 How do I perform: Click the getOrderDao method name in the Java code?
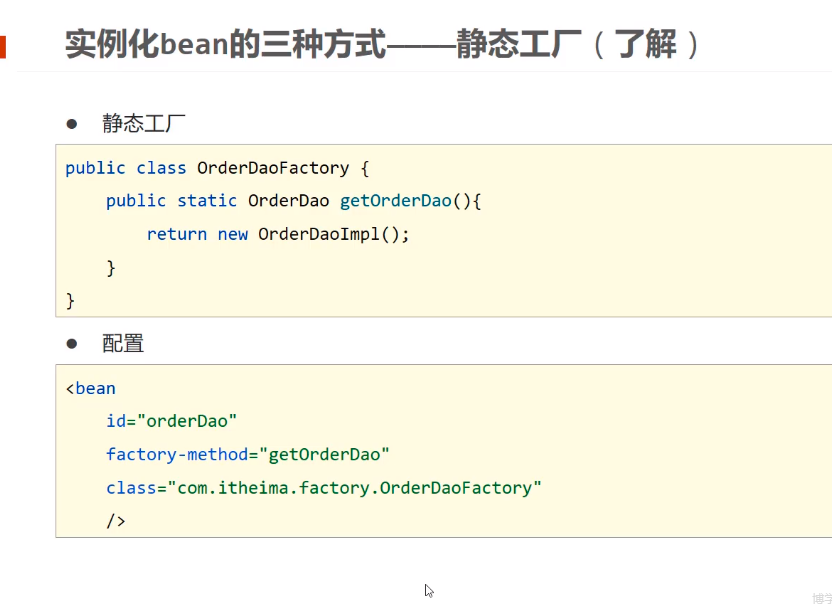pyautogui.click(x=396, y=201)
